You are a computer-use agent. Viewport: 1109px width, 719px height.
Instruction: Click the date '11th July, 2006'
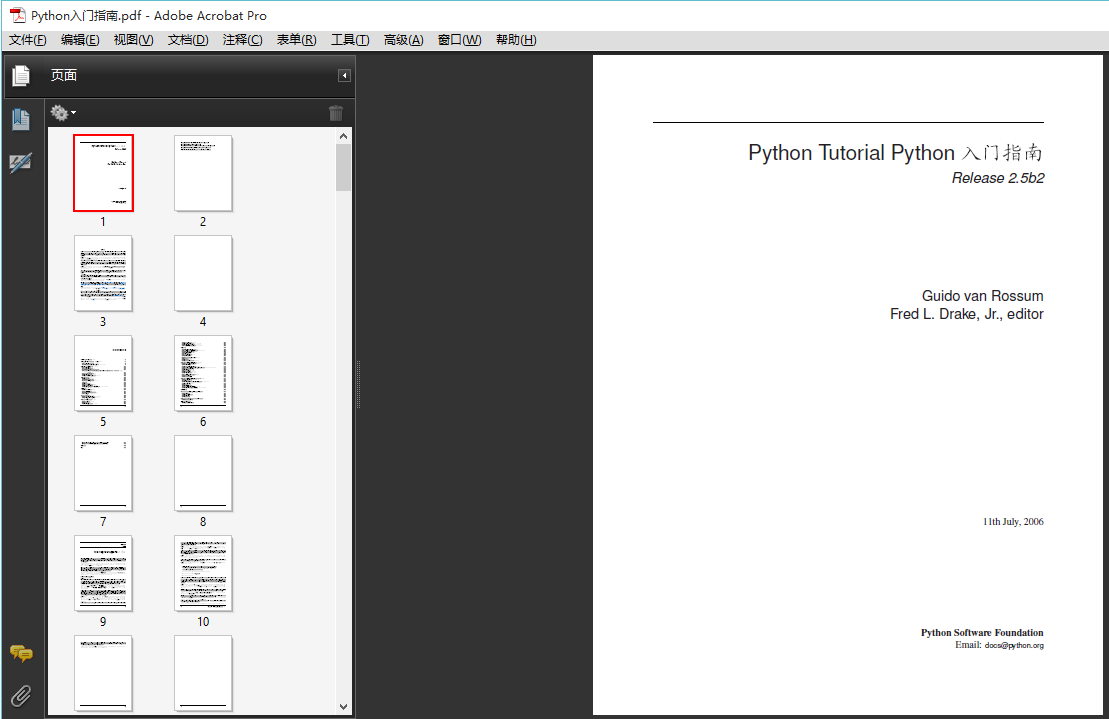click(1013, 522)
